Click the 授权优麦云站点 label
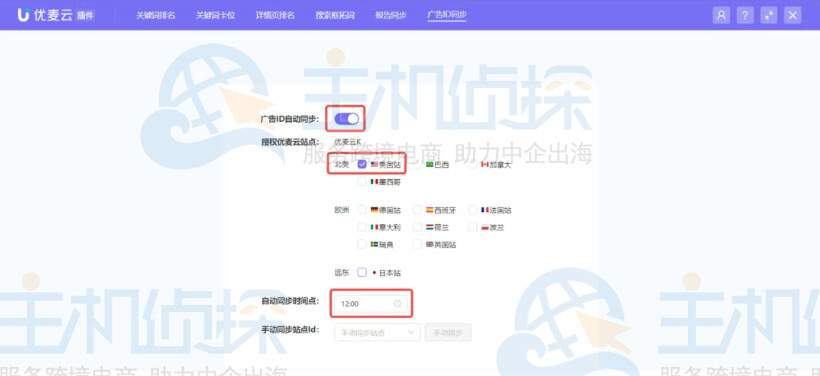The image size is (820, 376). (x=291, y=142)
